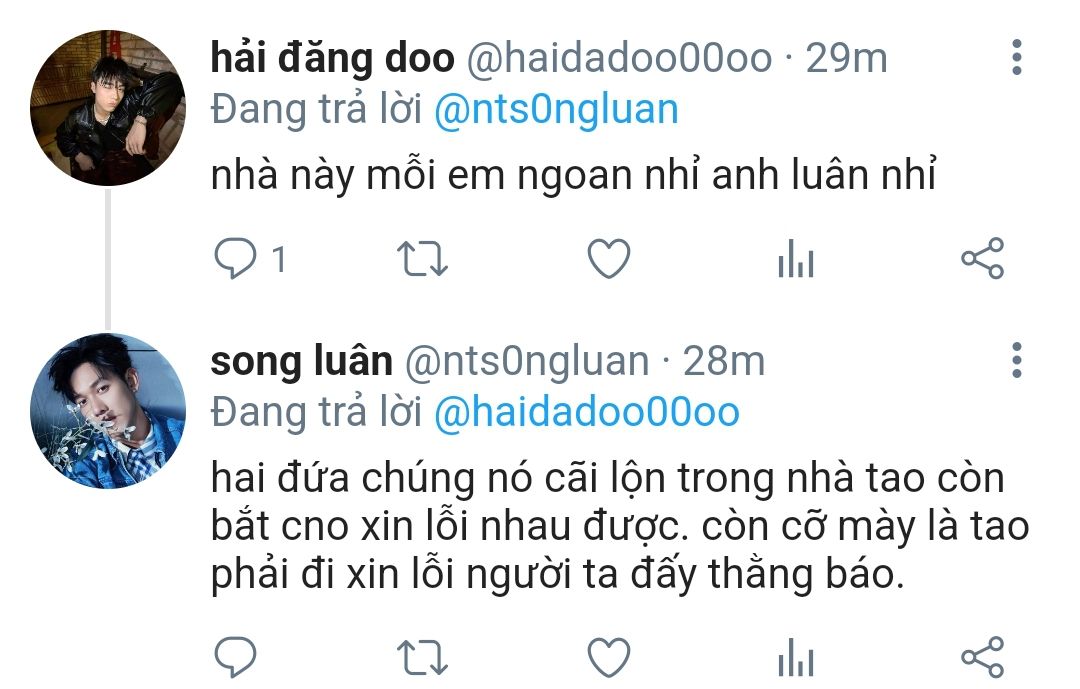1080x689 pixels.
Task: Open more options on song luân's tweet
Action: click(x=1017, y=360)
